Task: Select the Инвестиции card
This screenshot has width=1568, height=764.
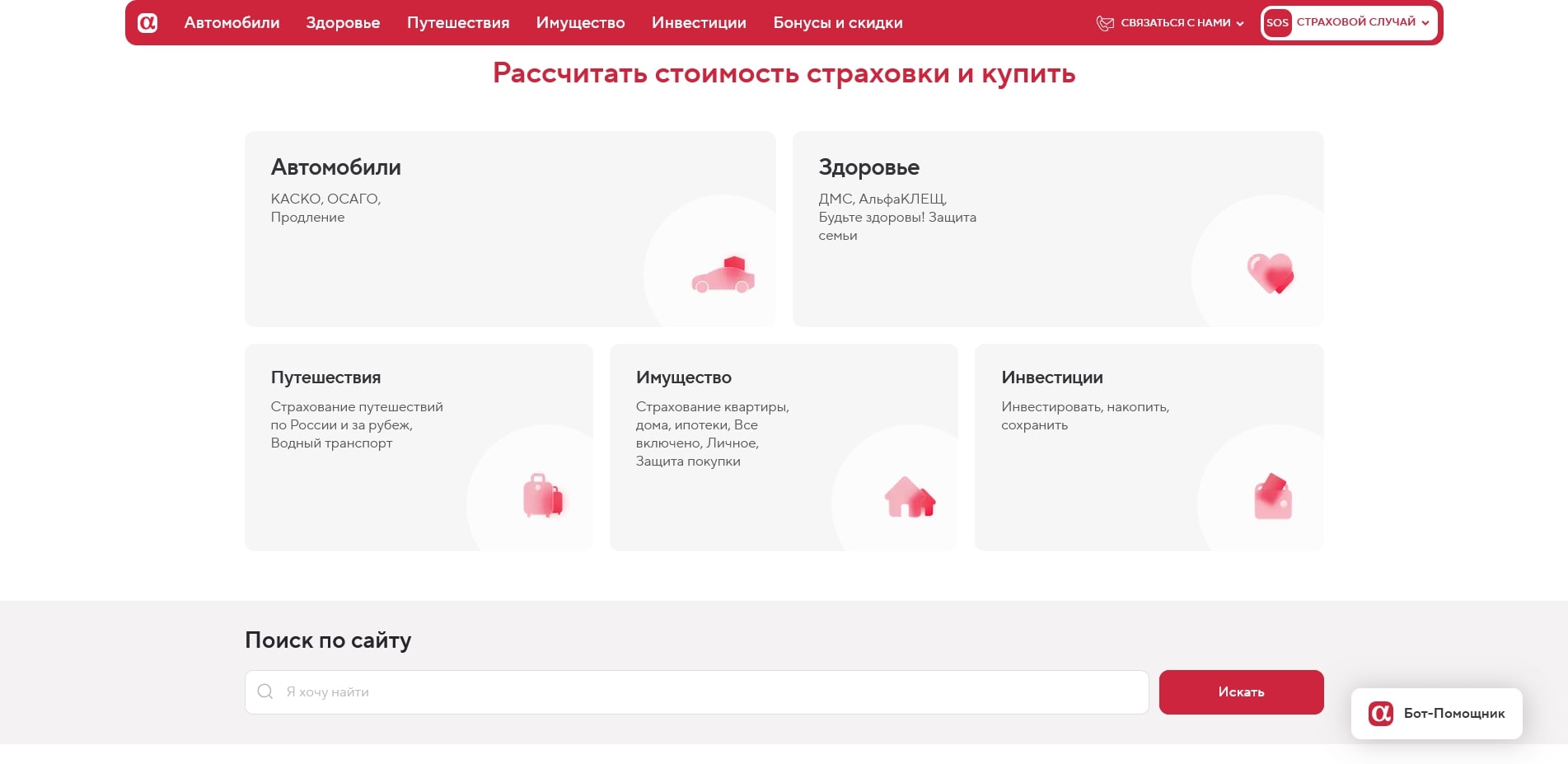Action: click(1149, 447)
